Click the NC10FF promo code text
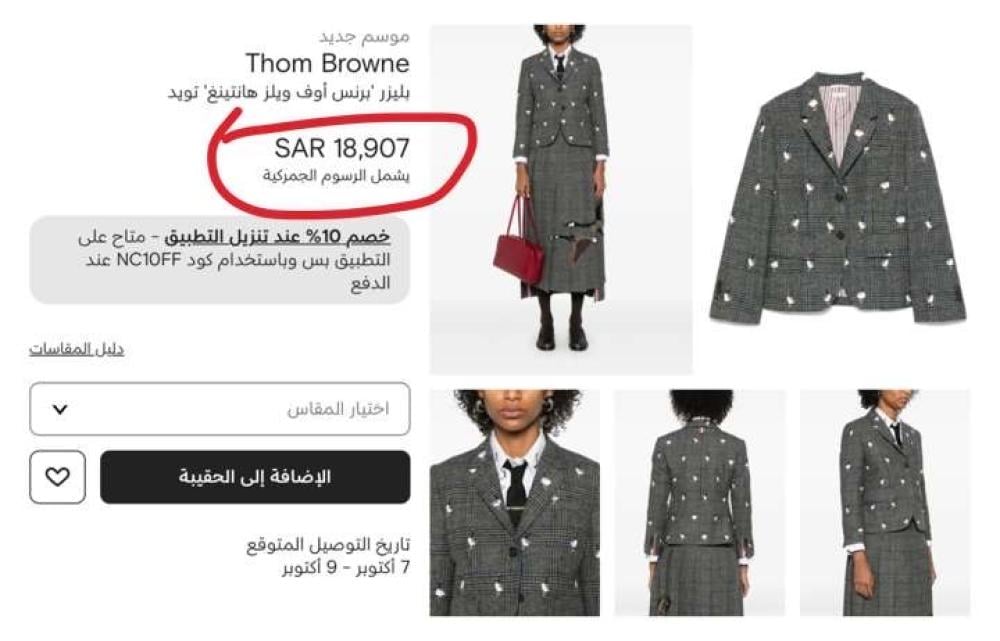 click(x=149, y=260)
